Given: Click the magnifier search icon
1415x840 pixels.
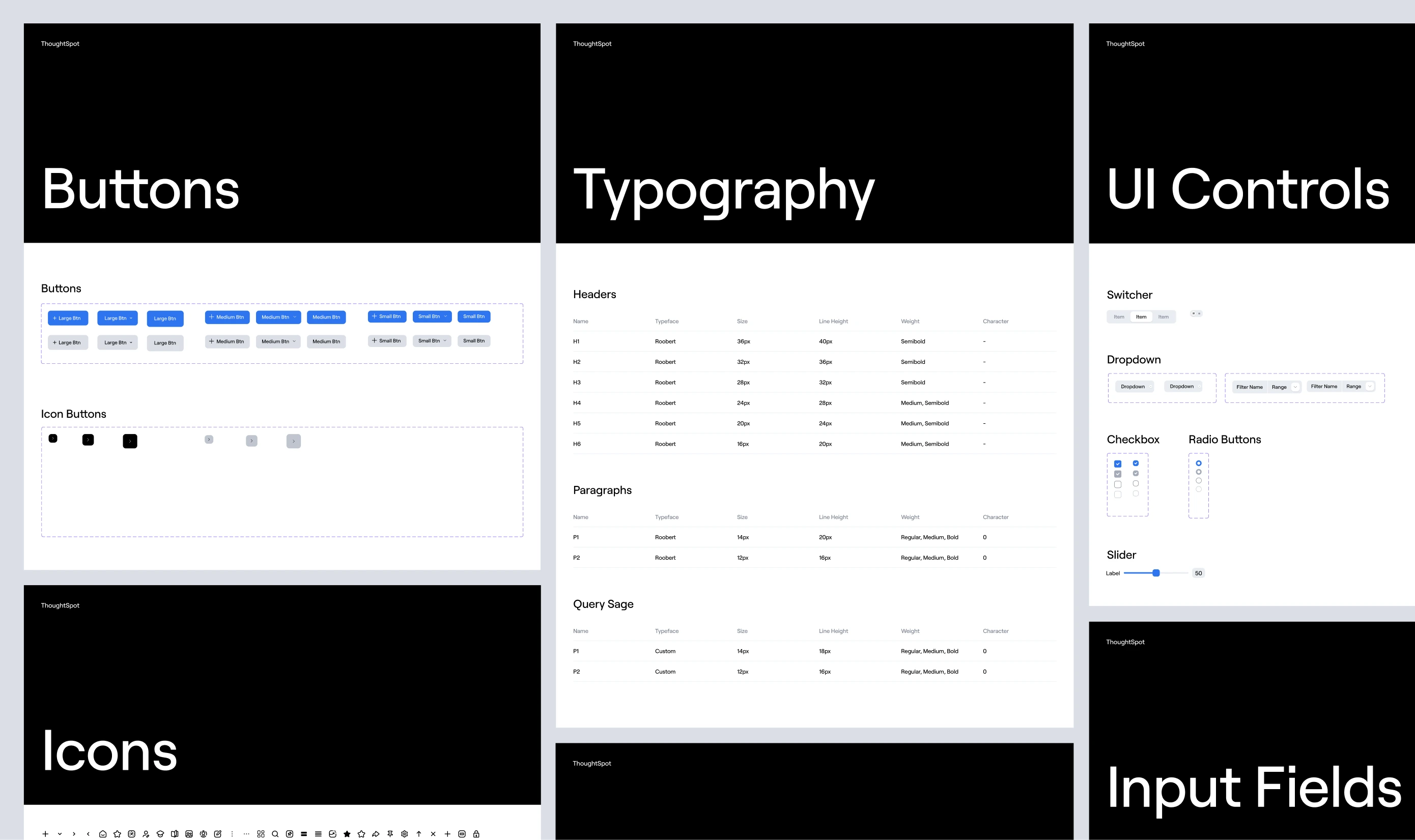Looking at the screenshot, I should pos(275,834).
